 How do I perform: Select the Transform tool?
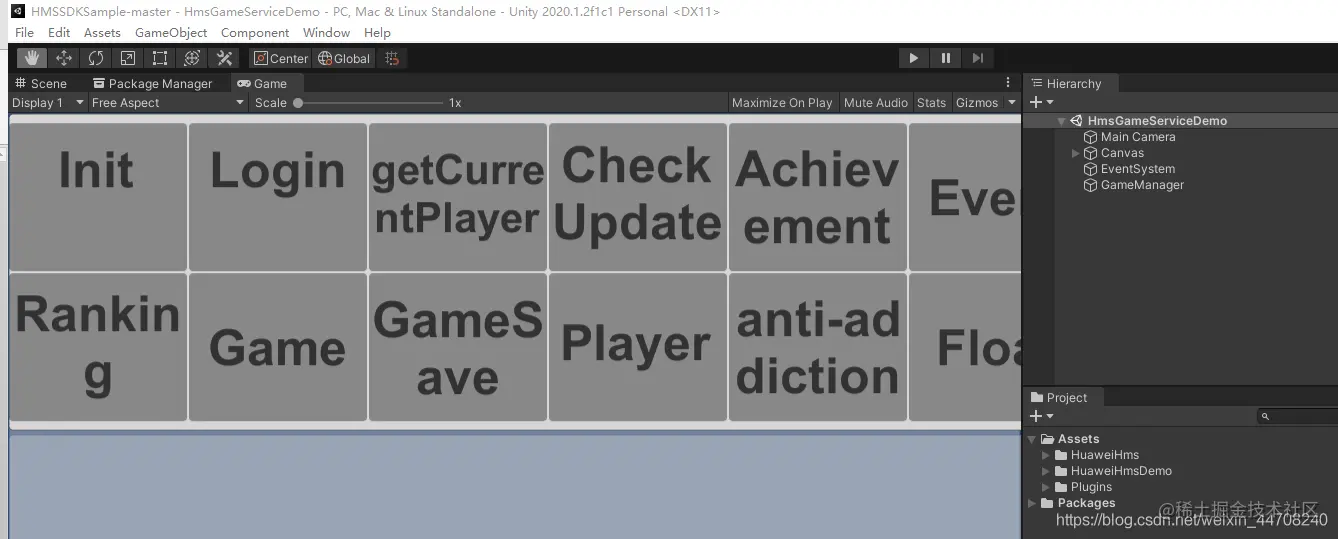[192, 58]
